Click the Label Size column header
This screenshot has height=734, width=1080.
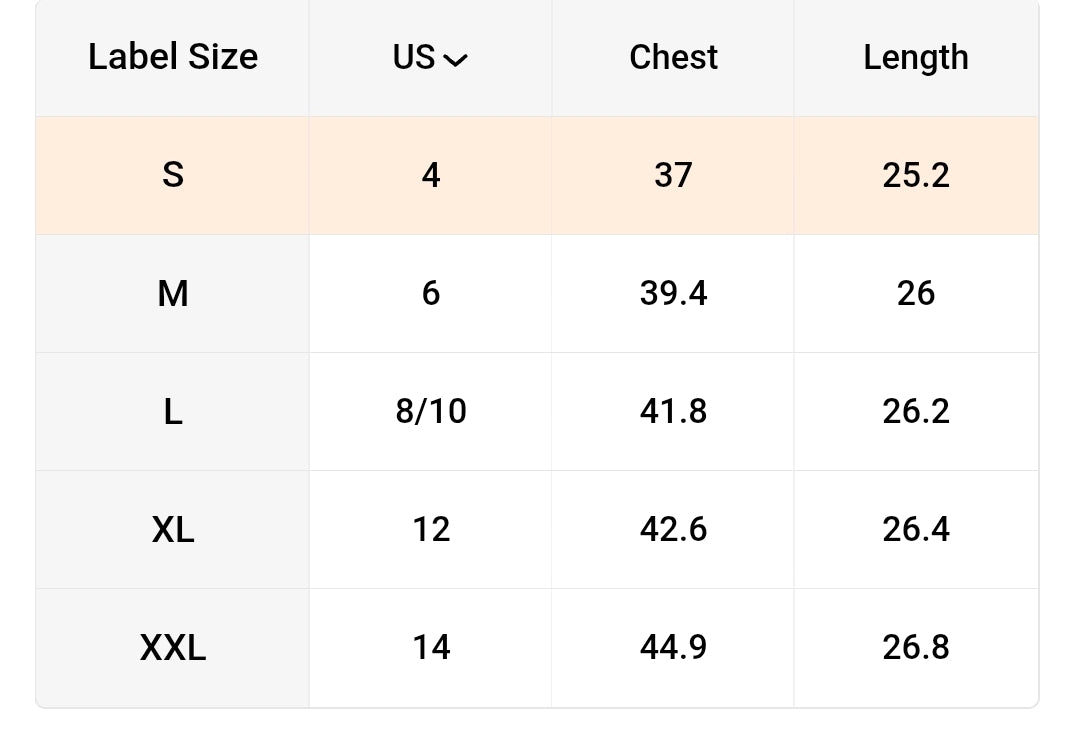click(173, 58)
